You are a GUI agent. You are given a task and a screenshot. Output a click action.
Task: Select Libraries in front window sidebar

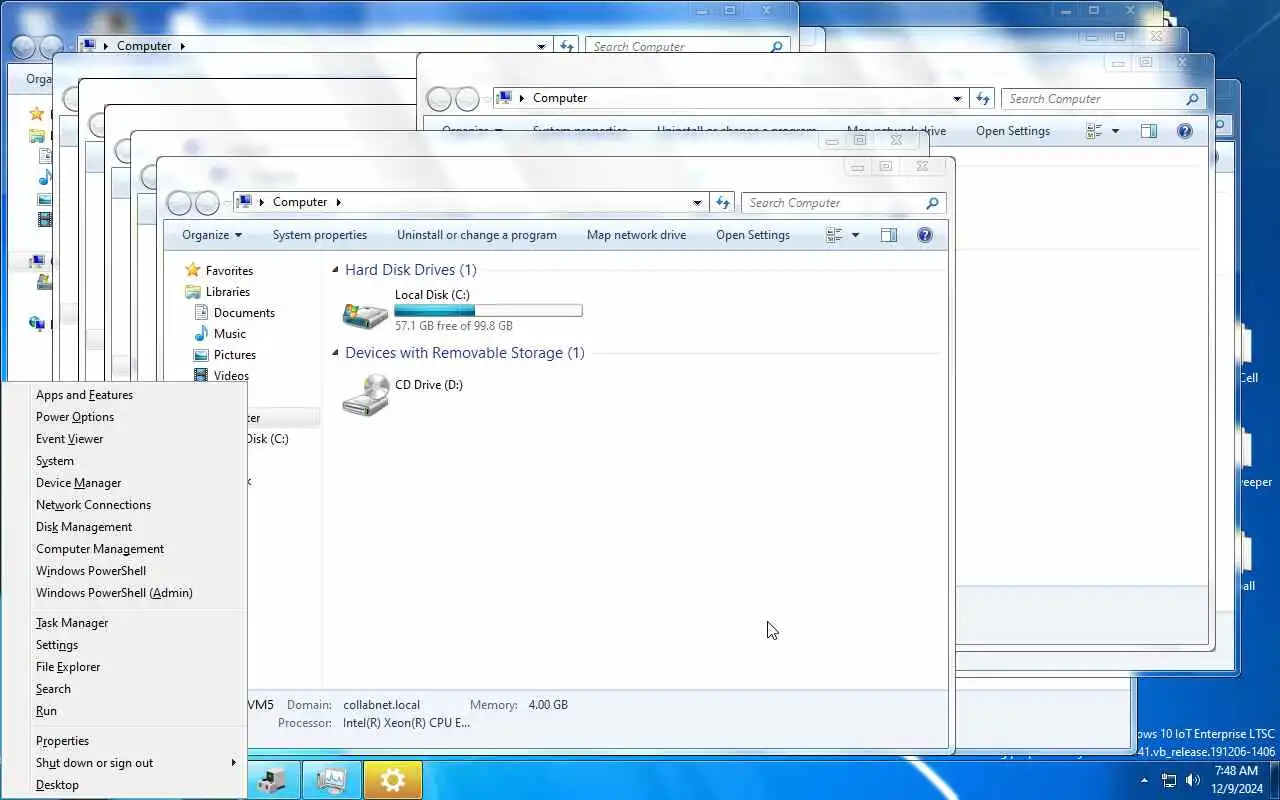click(x=227, y=292)
